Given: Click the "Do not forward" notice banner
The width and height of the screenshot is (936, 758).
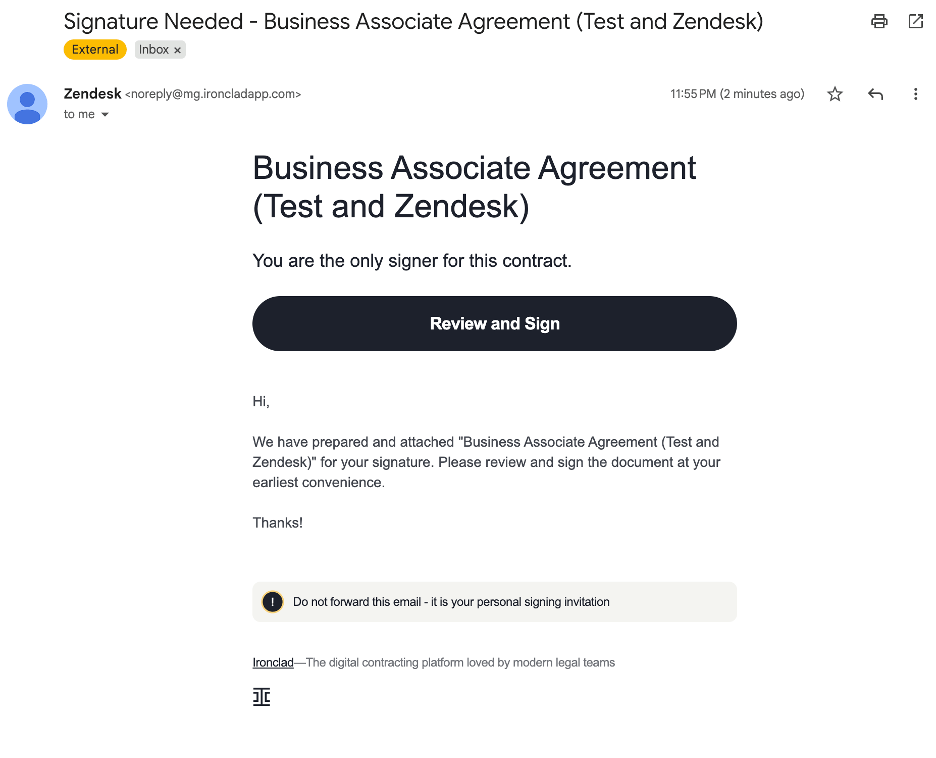Looking at the screenshot, I should pos(494,602).
